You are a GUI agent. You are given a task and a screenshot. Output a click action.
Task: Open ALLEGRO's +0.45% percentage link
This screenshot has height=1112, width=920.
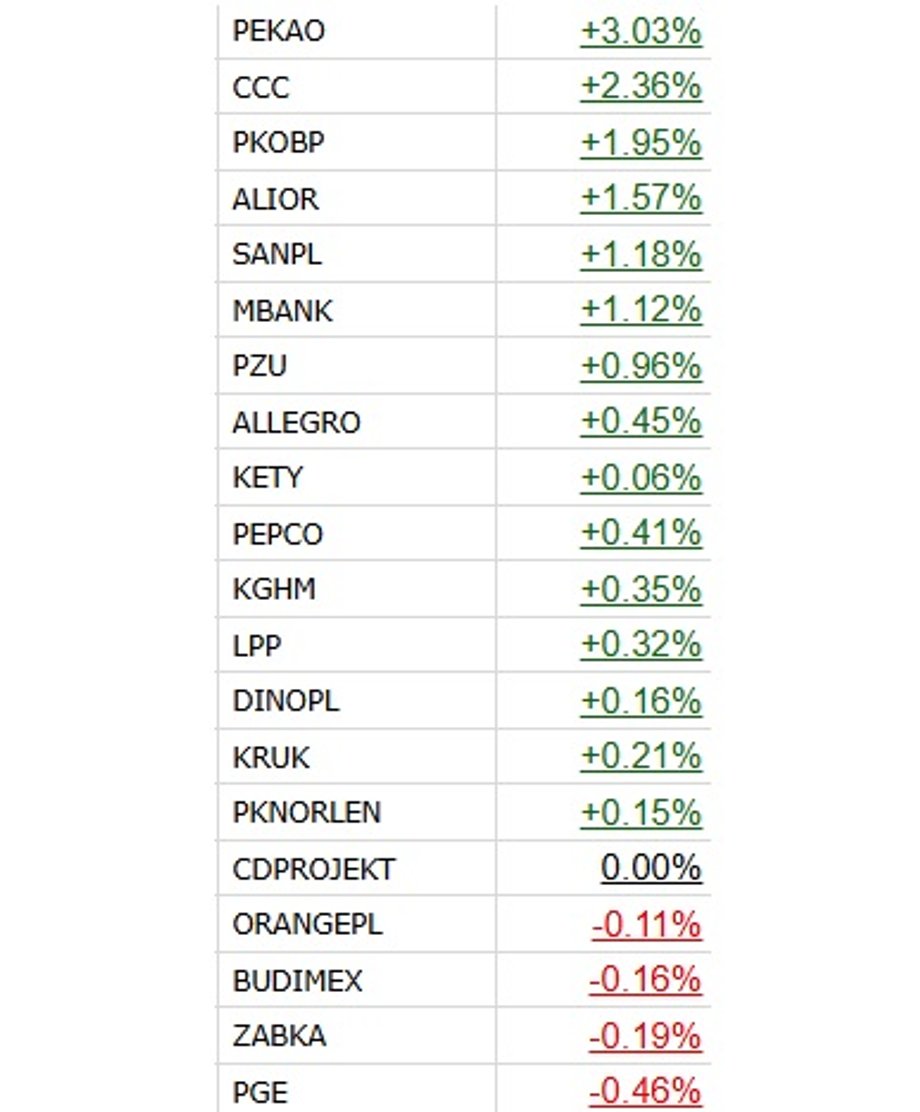click(641, 421)
